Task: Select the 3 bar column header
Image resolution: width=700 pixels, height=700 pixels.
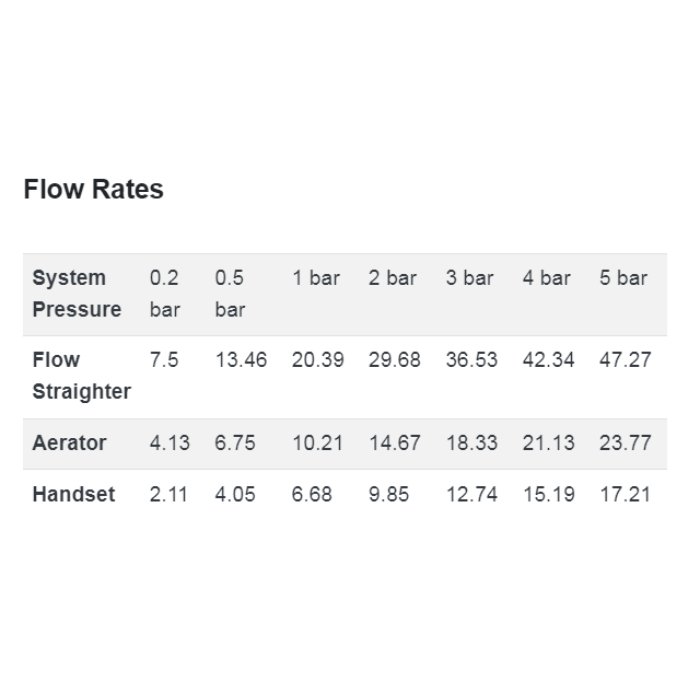Action: coord(470,278)
